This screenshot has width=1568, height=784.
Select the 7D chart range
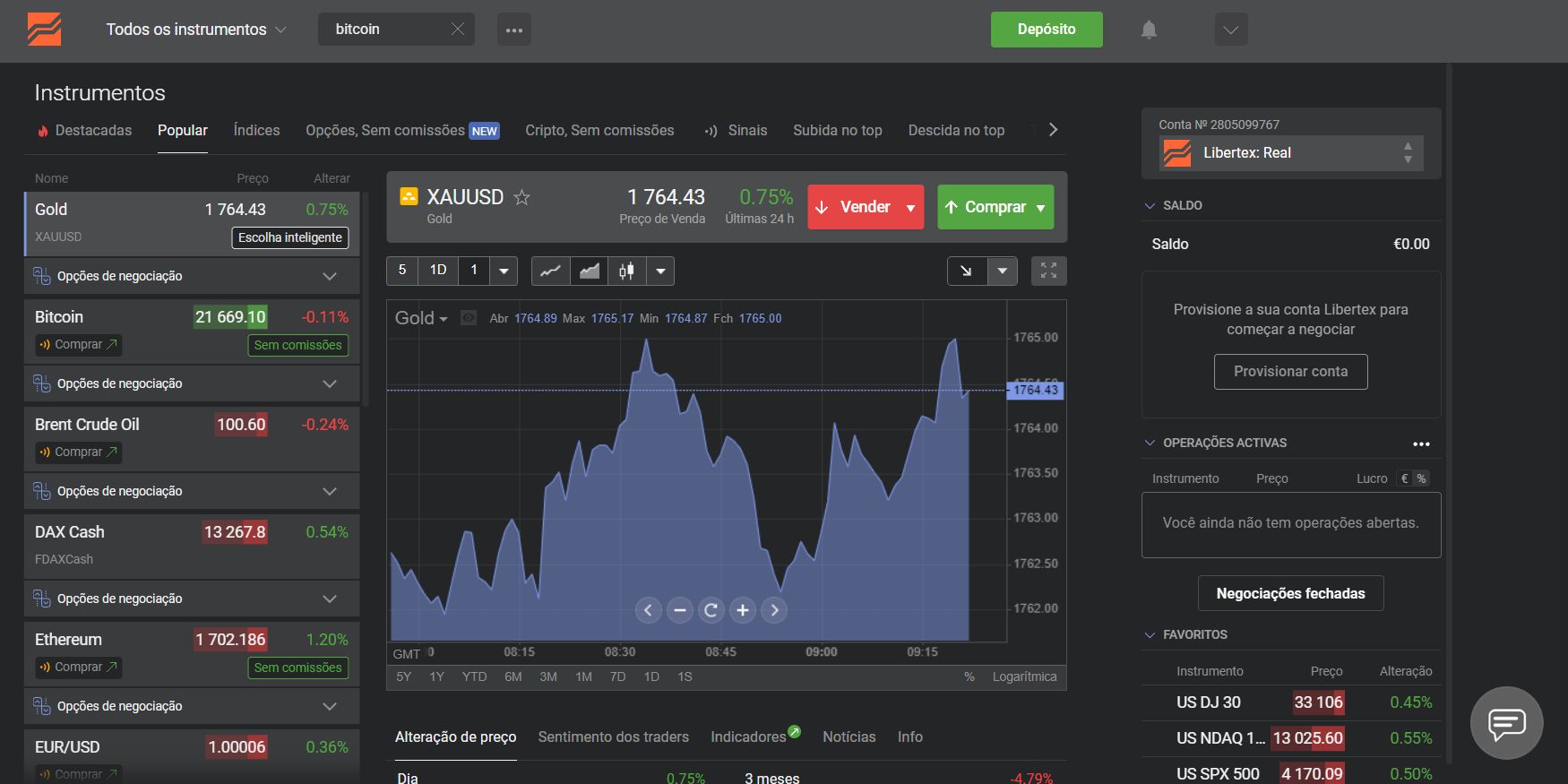click(x=617, y=676)
